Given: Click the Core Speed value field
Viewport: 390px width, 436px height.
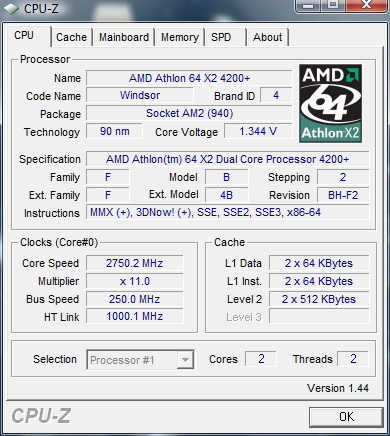Looking at the screenshot, I should [x=135, y=263].
